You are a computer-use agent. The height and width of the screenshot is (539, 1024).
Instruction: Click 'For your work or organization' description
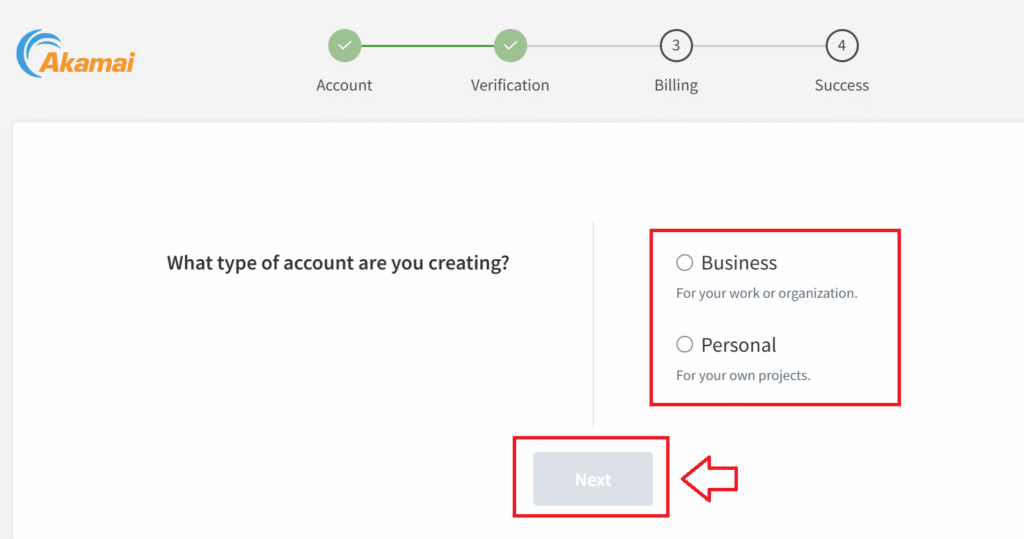point(767,293)
